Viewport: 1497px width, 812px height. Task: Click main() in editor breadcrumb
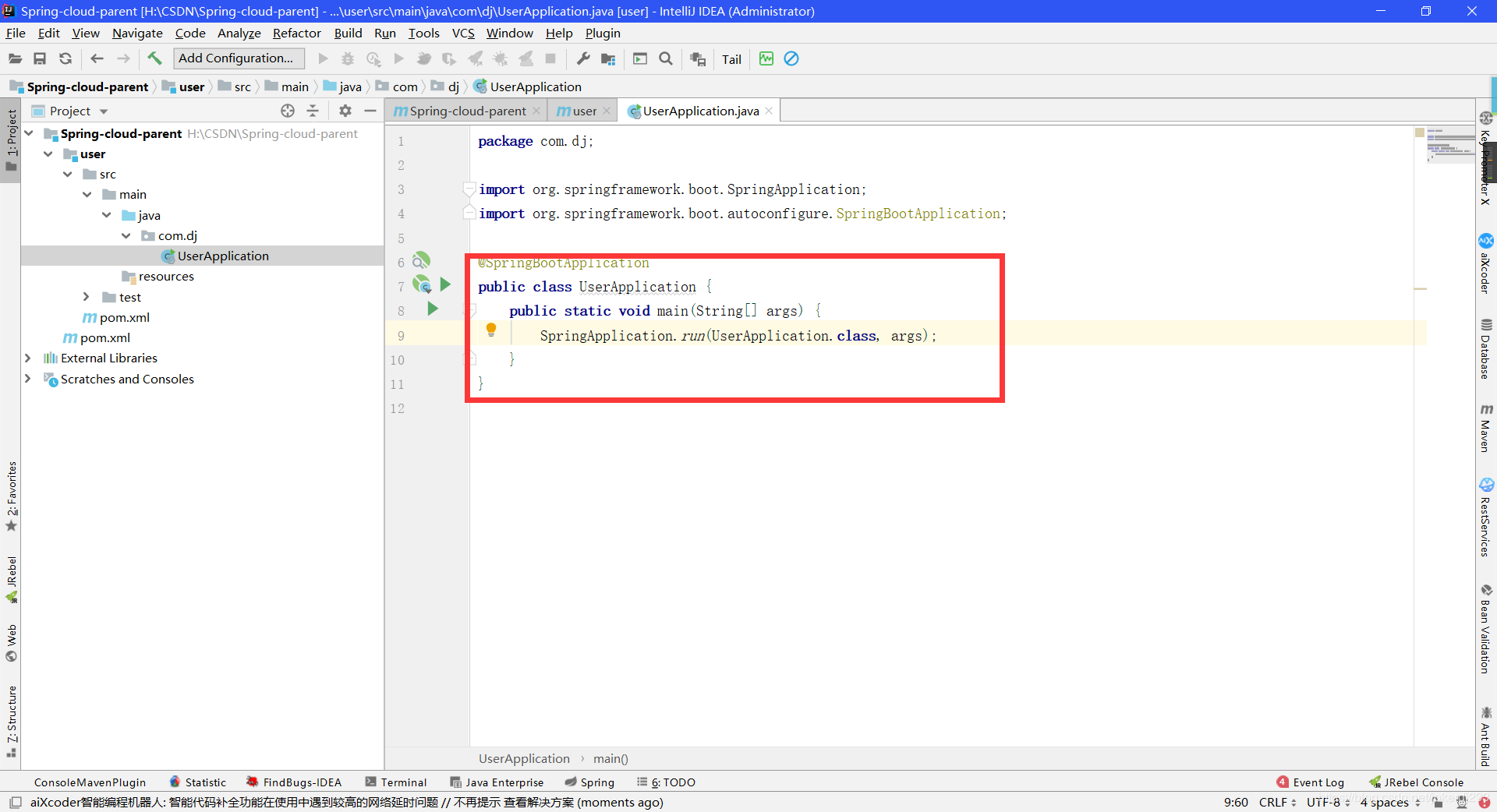[610, 758]
